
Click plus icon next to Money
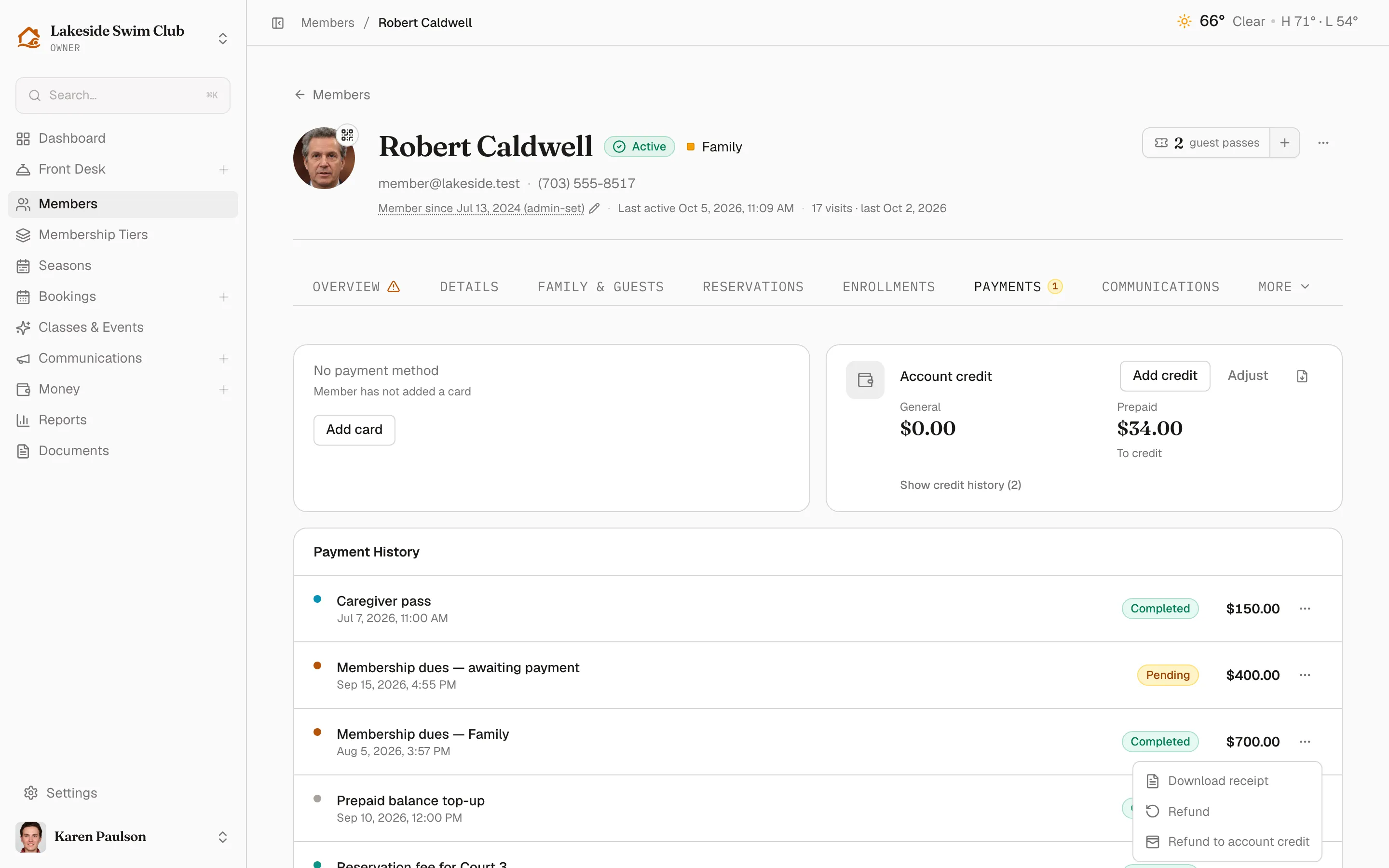coord(224,390)
